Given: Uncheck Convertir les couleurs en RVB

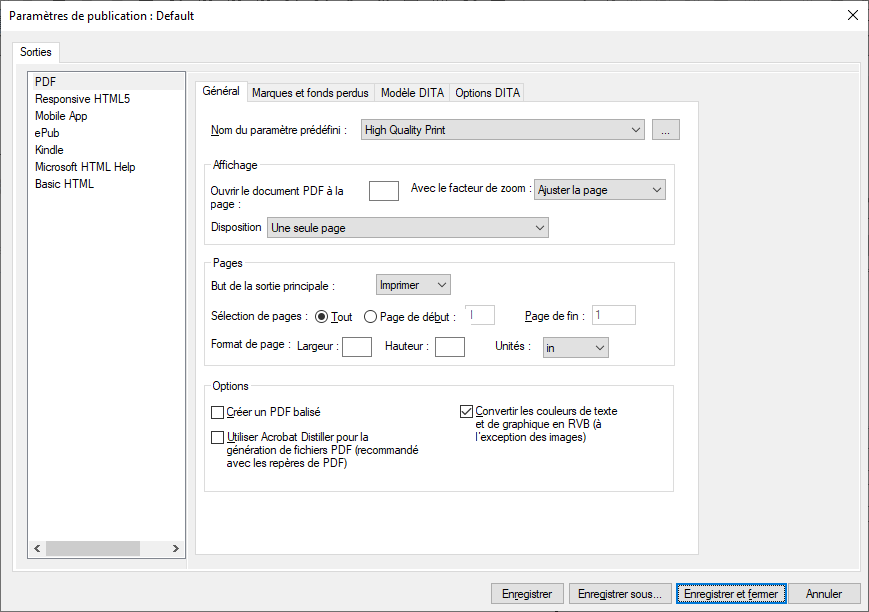Looking at the screenshot, I should coord(466,409).
